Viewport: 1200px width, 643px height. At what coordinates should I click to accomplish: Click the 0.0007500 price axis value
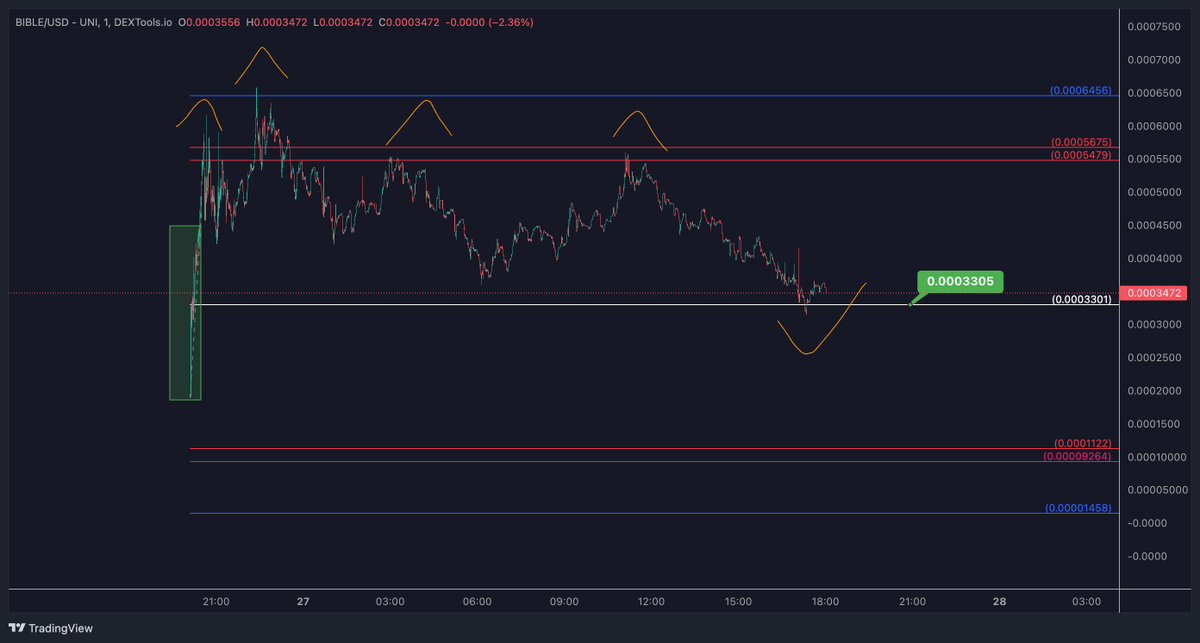1152,27
